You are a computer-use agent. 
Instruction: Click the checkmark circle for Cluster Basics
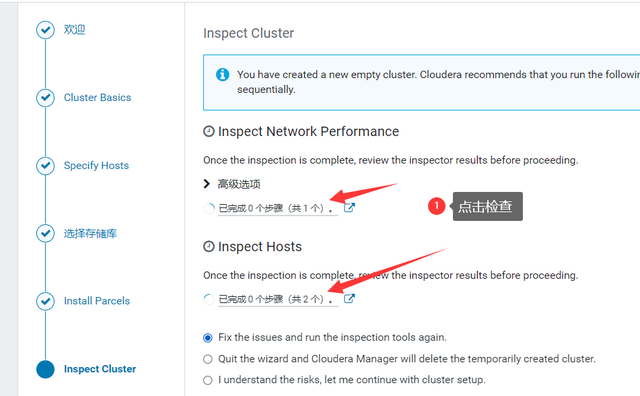coord(45,98)
